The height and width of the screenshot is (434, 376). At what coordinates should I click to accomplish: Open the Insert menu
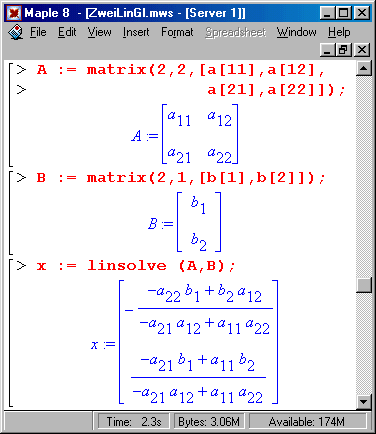(x=136, y=32)
